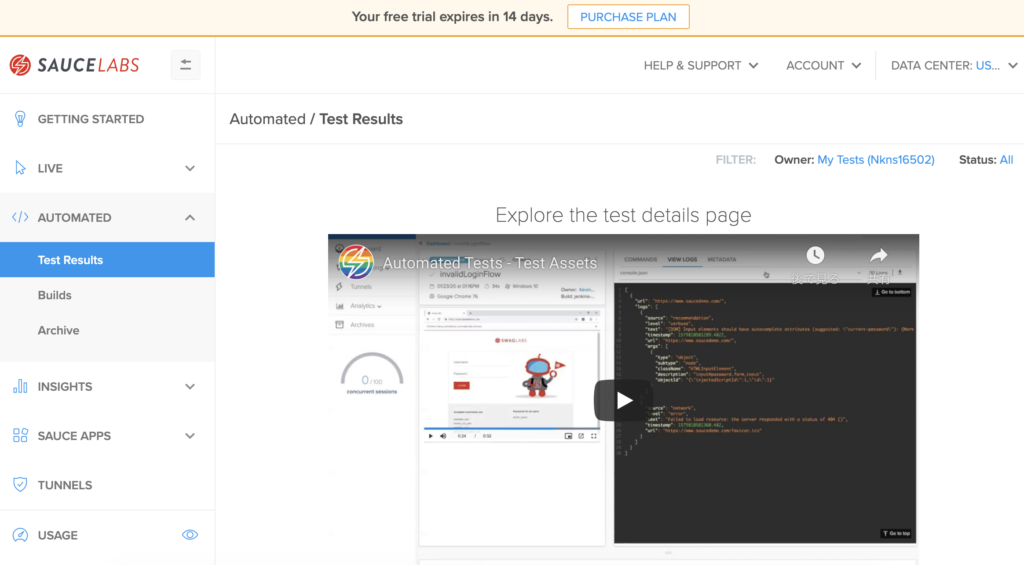
Task: Expand the Live section chevron
Action: [x=190, y=169]
